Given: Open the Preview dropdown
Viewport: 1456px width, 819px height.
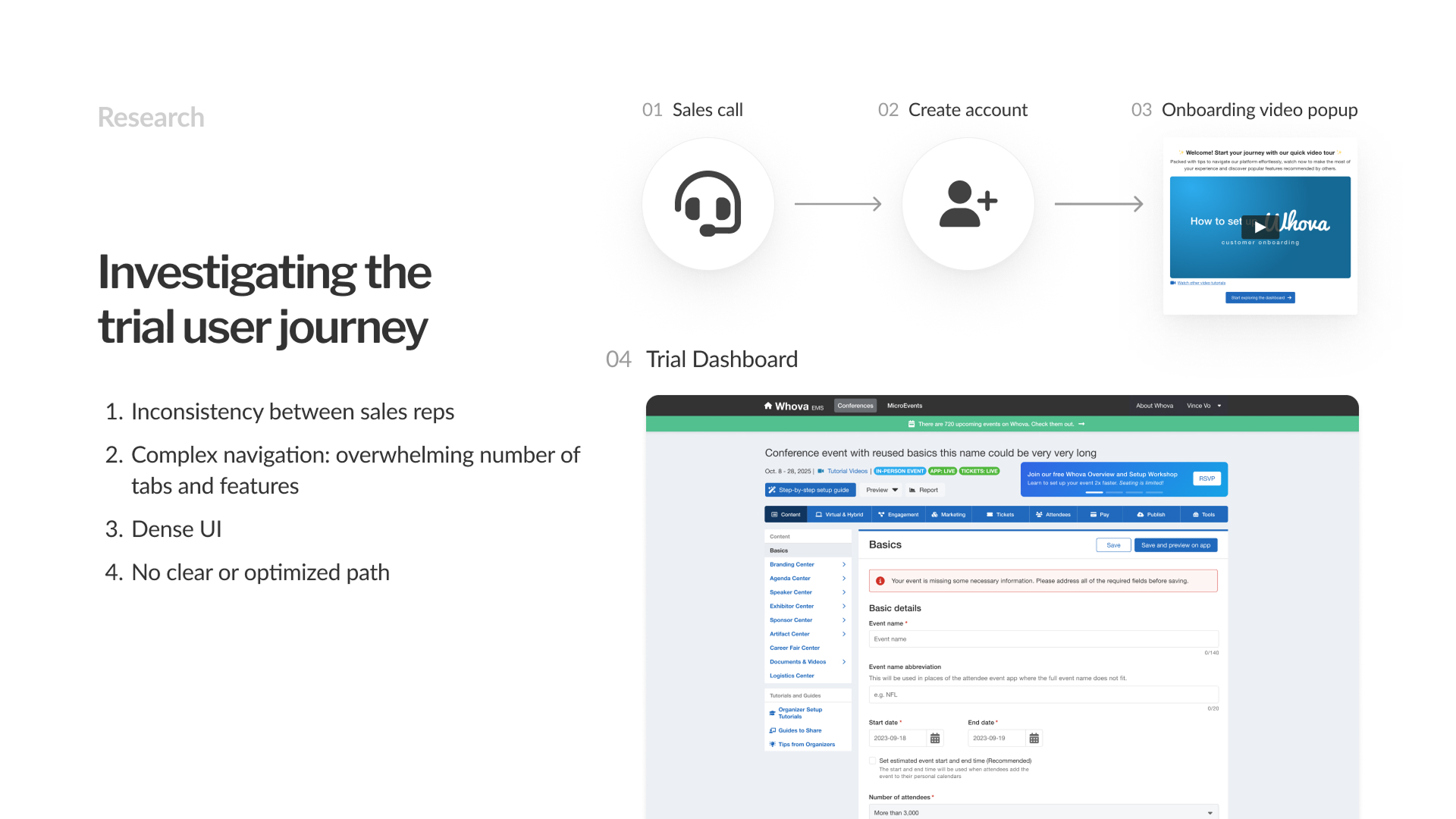Looking at the screenshot, I should coord(882,490).
